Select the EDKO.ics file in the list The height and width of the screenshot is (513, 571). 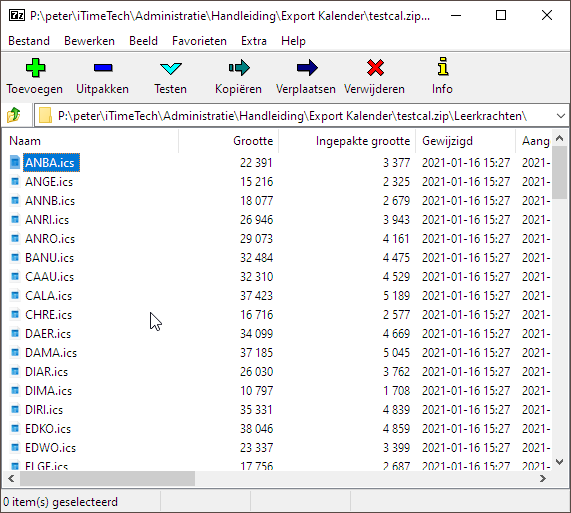click(48, 429)
